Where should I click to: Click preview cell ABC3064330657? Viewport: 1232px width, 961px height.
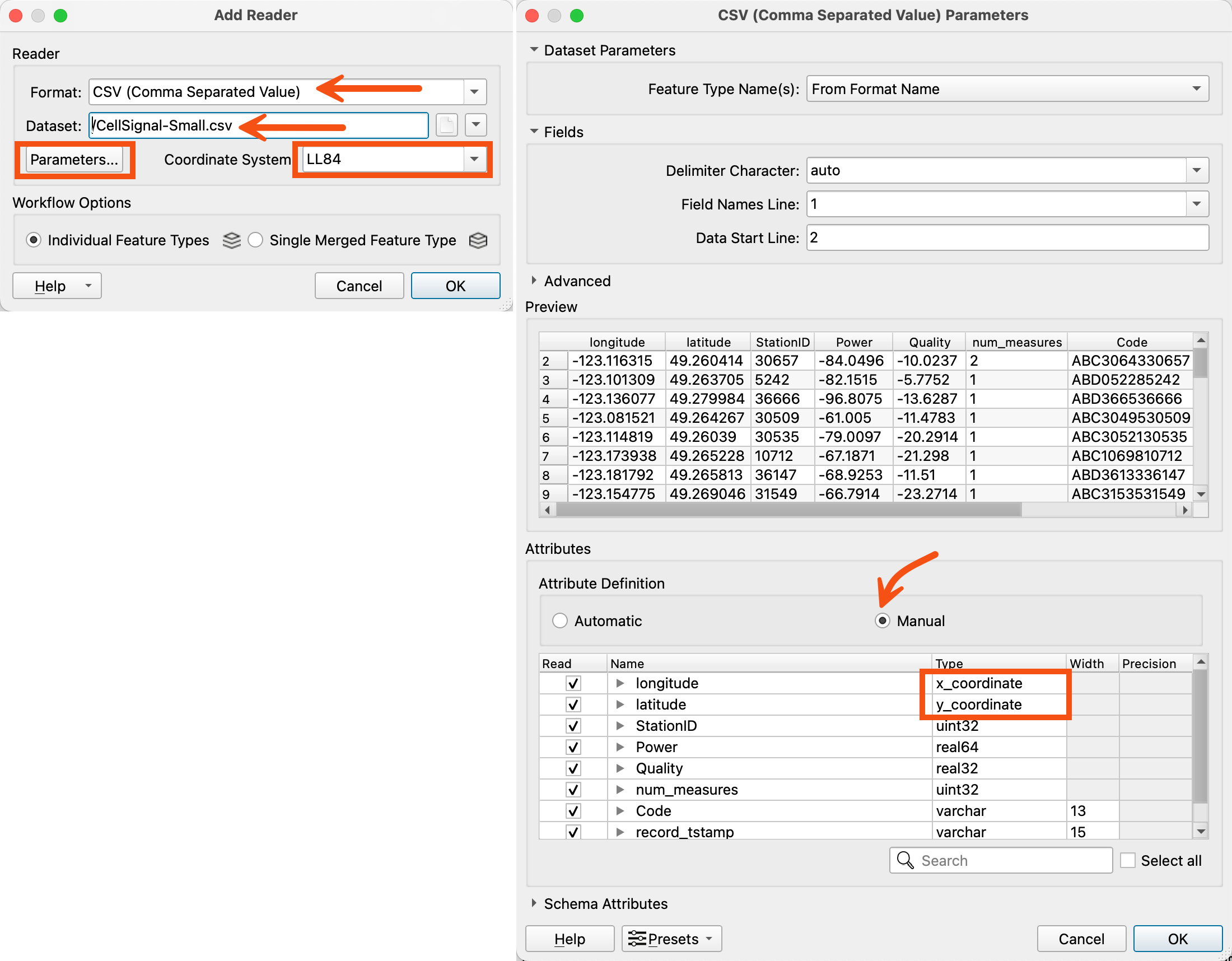(1130, 361)
